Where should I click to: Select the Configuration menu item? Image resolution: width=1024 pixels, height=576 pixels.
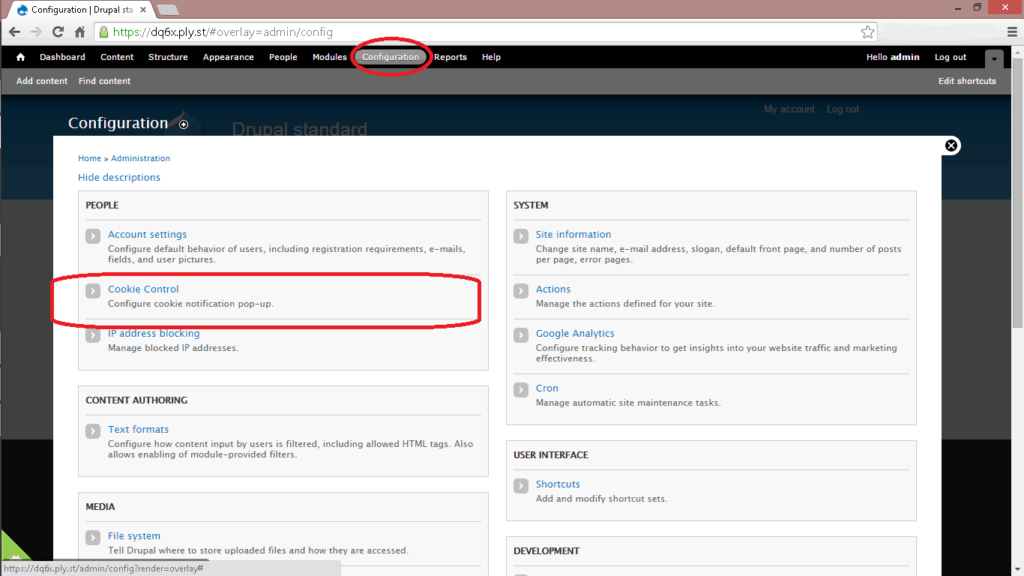(x=391, y=57)
